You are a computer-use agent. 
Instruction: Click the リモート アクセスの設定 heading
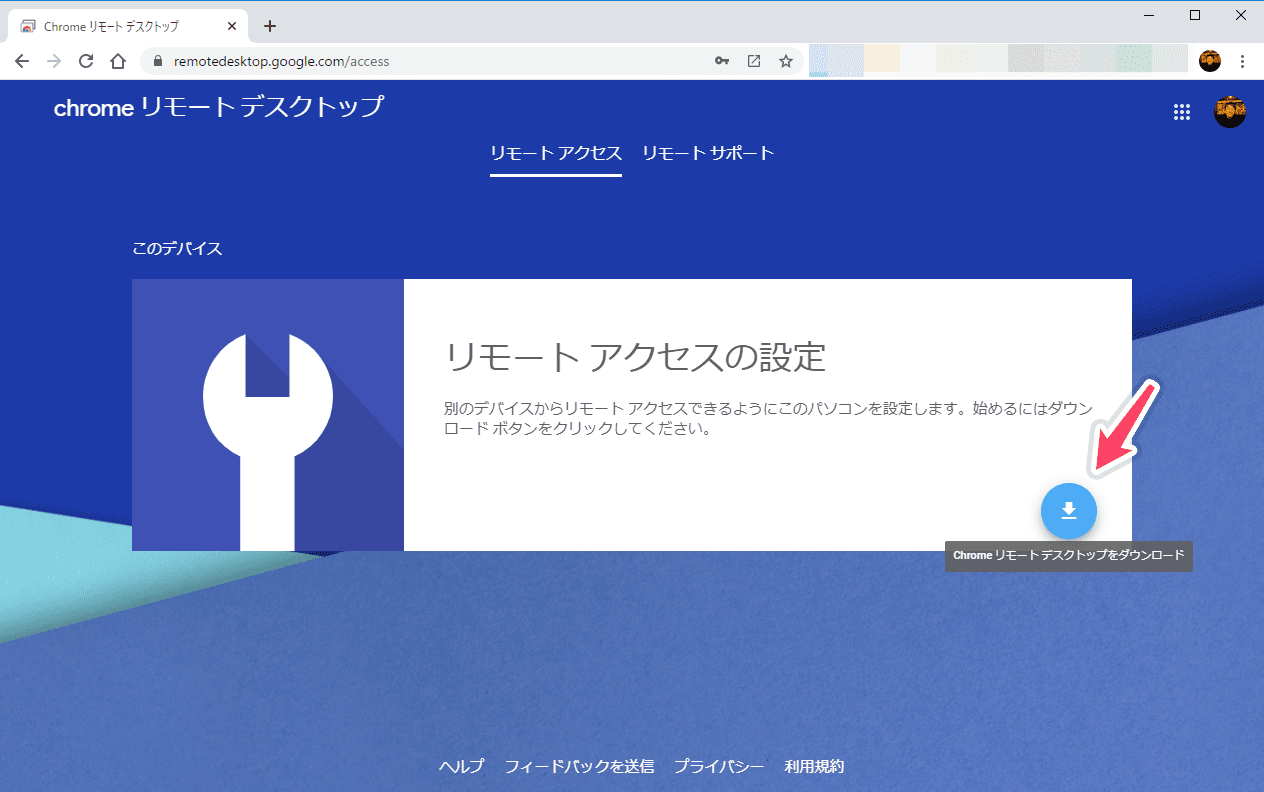pos(635,356)
